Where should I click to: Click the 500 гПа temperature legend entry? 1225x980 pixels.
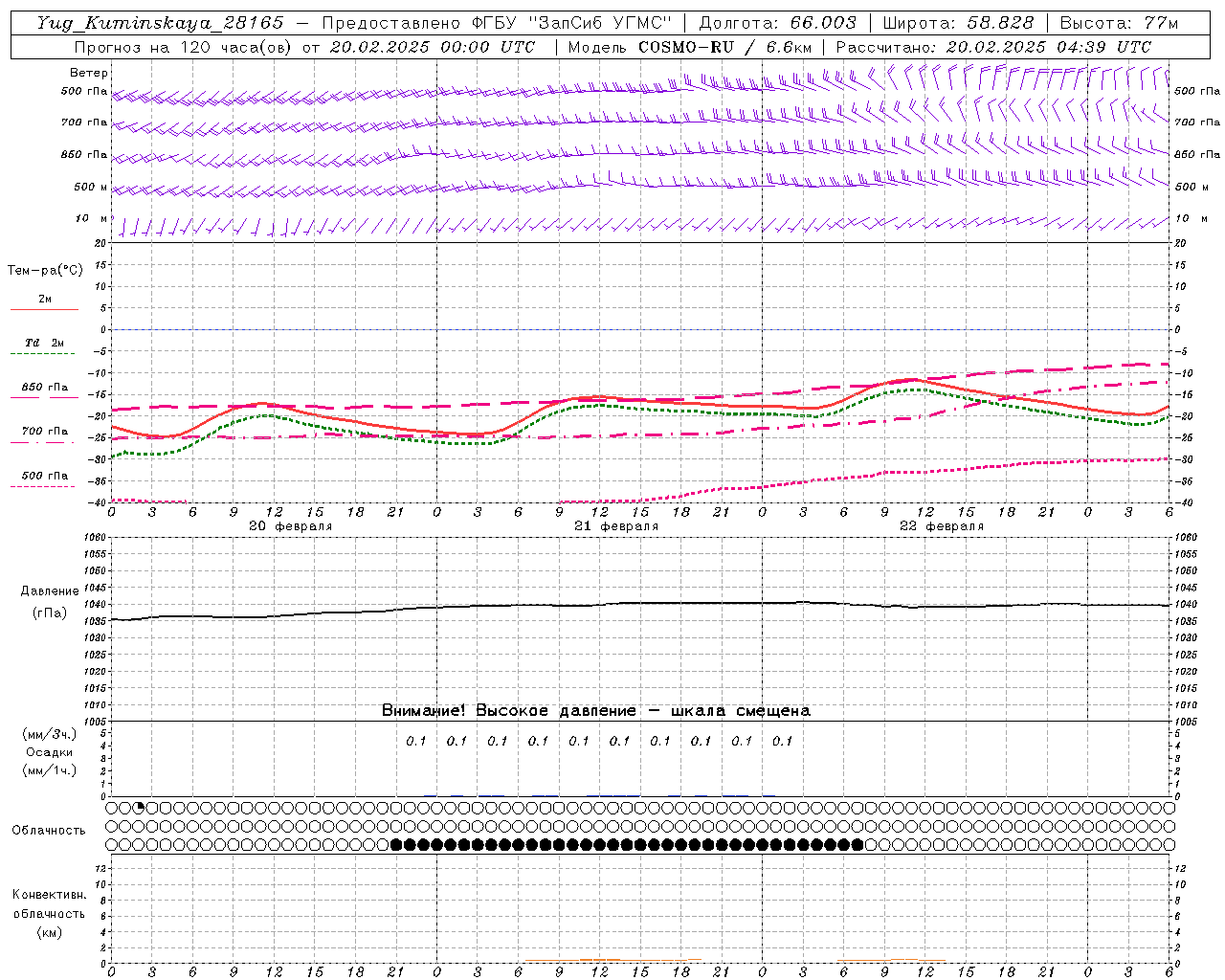45,476
